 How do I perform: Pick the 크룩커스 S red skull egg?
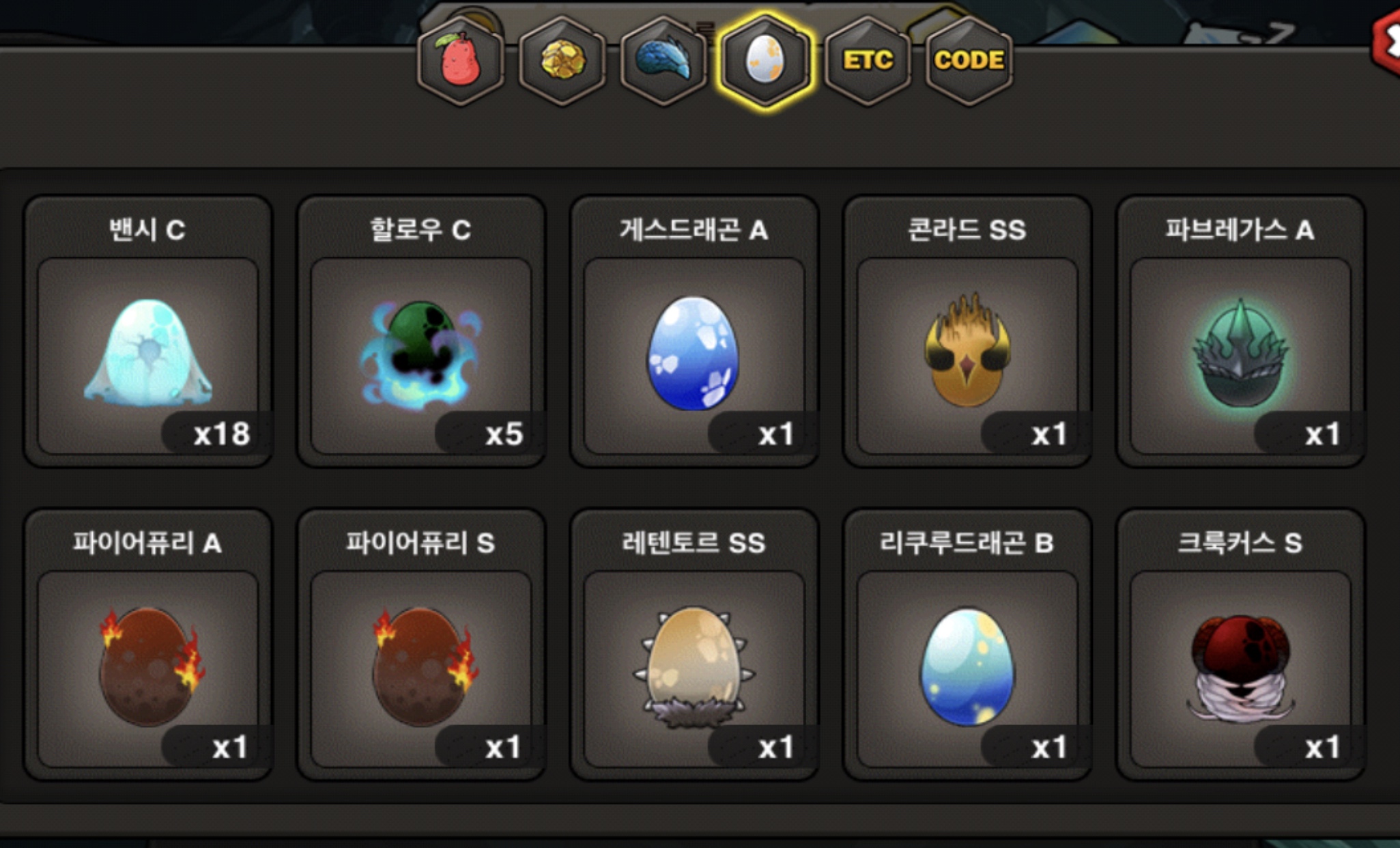[x=1240, y=645]
